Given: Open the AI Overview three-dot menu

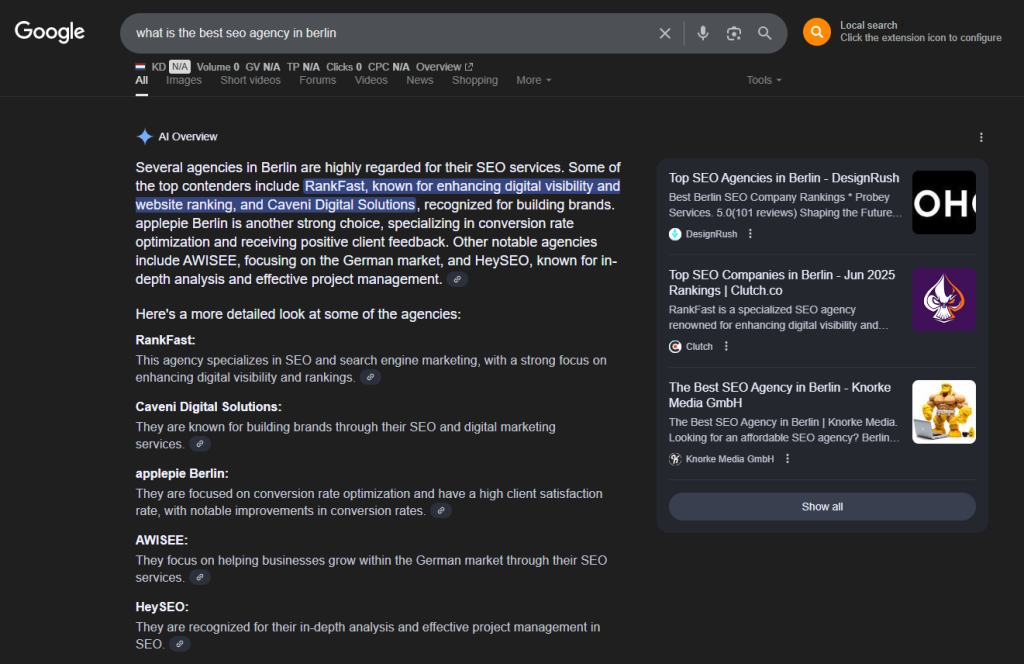Looking at the screenshot, I should [x=981, y=137].
